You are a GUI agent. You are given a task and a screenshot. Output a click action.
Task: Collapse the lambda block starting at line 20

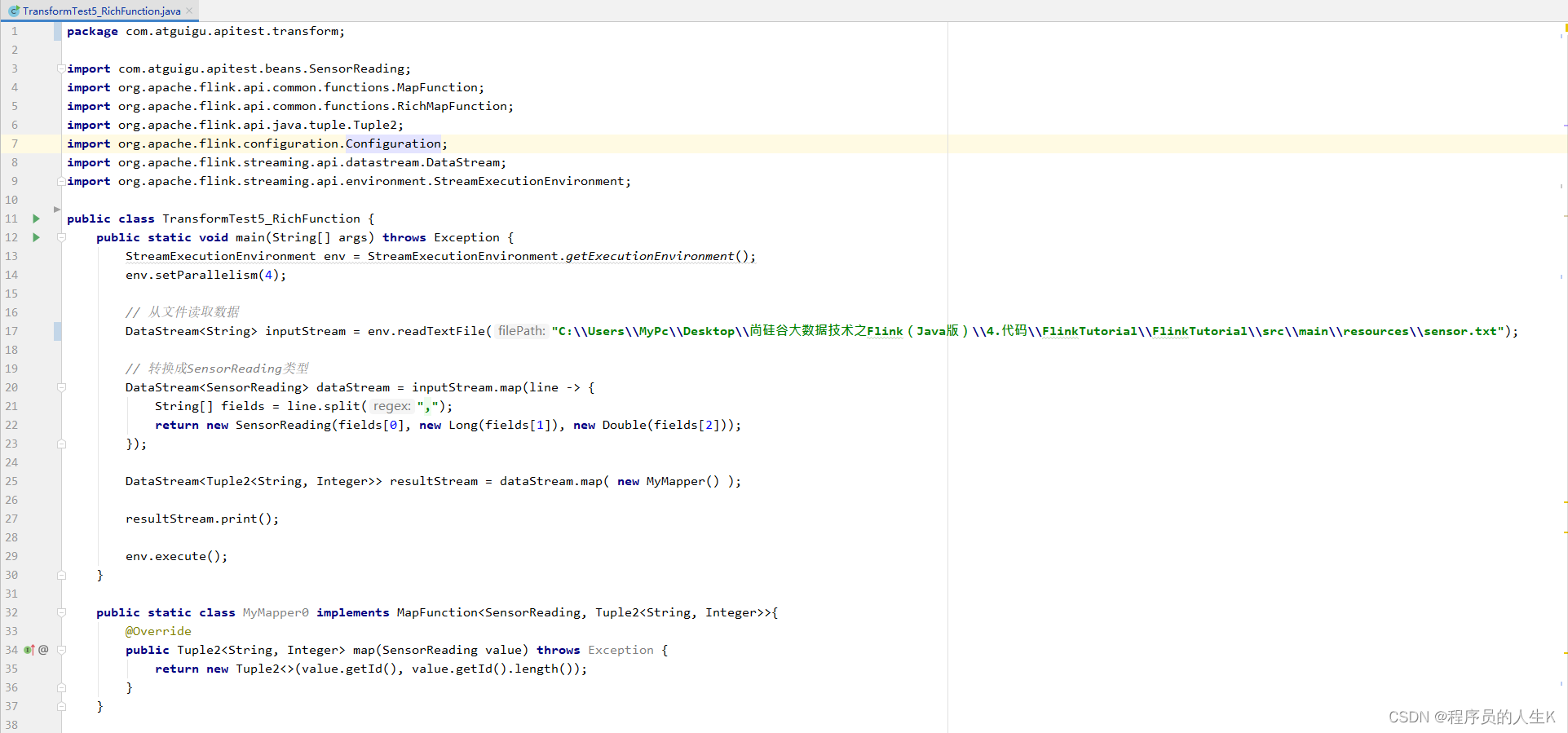click(61, 387)
